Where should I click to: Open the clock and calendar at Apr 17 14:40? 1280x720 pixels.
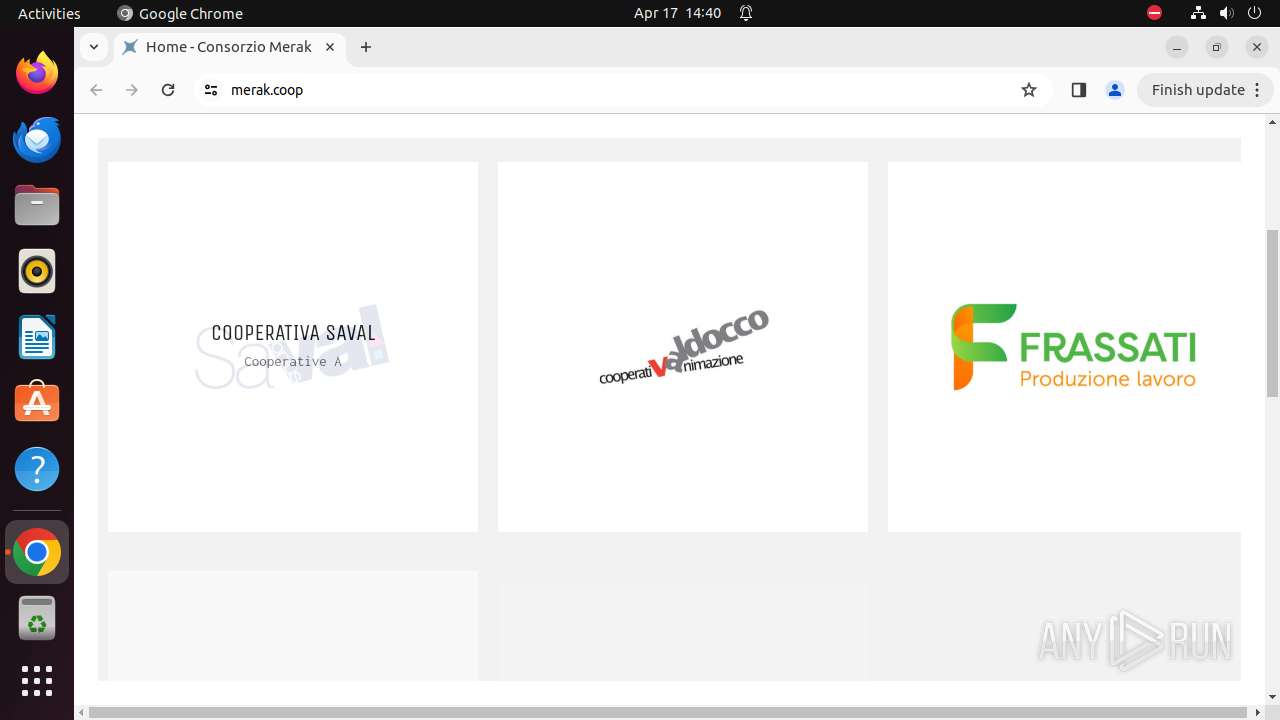tap(677, 13)
